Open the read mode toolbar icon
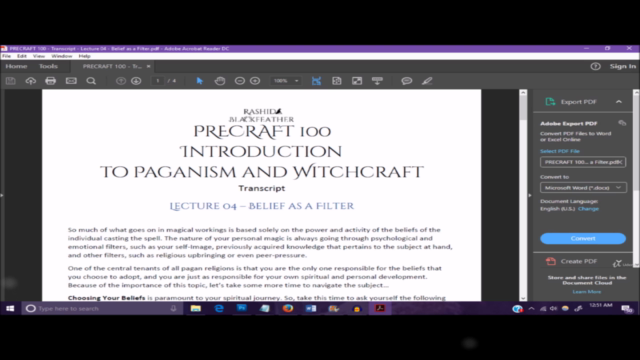This screenshot has height=360, width=640. point(377,81)
